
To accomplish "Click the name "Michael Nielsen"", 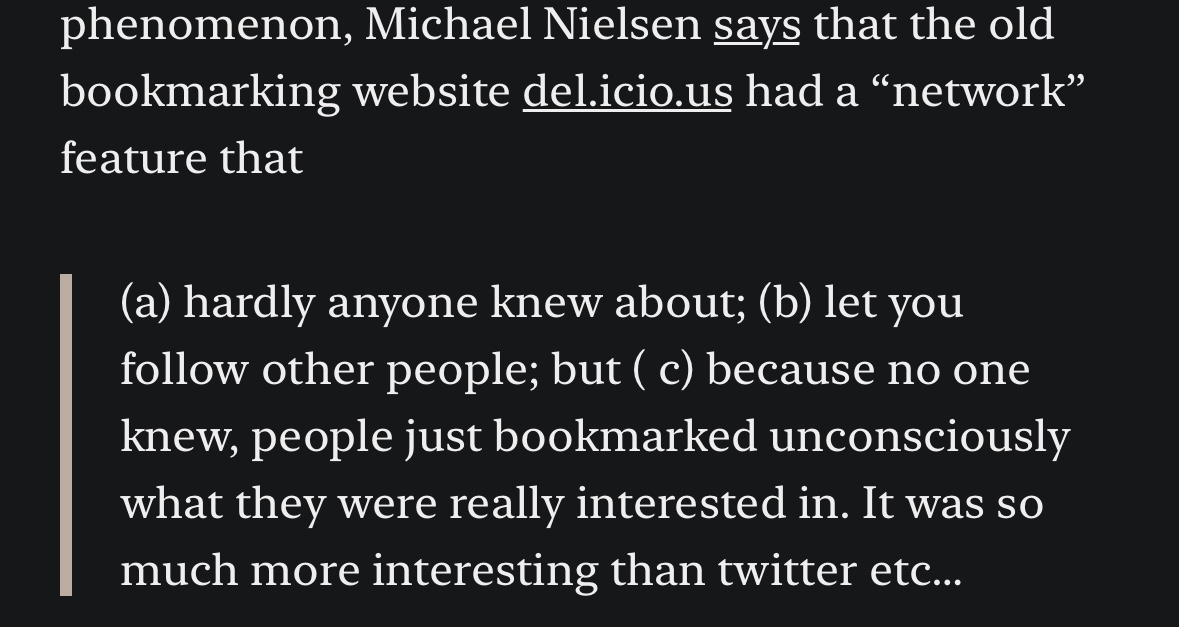I will click(x=533, y=24).
